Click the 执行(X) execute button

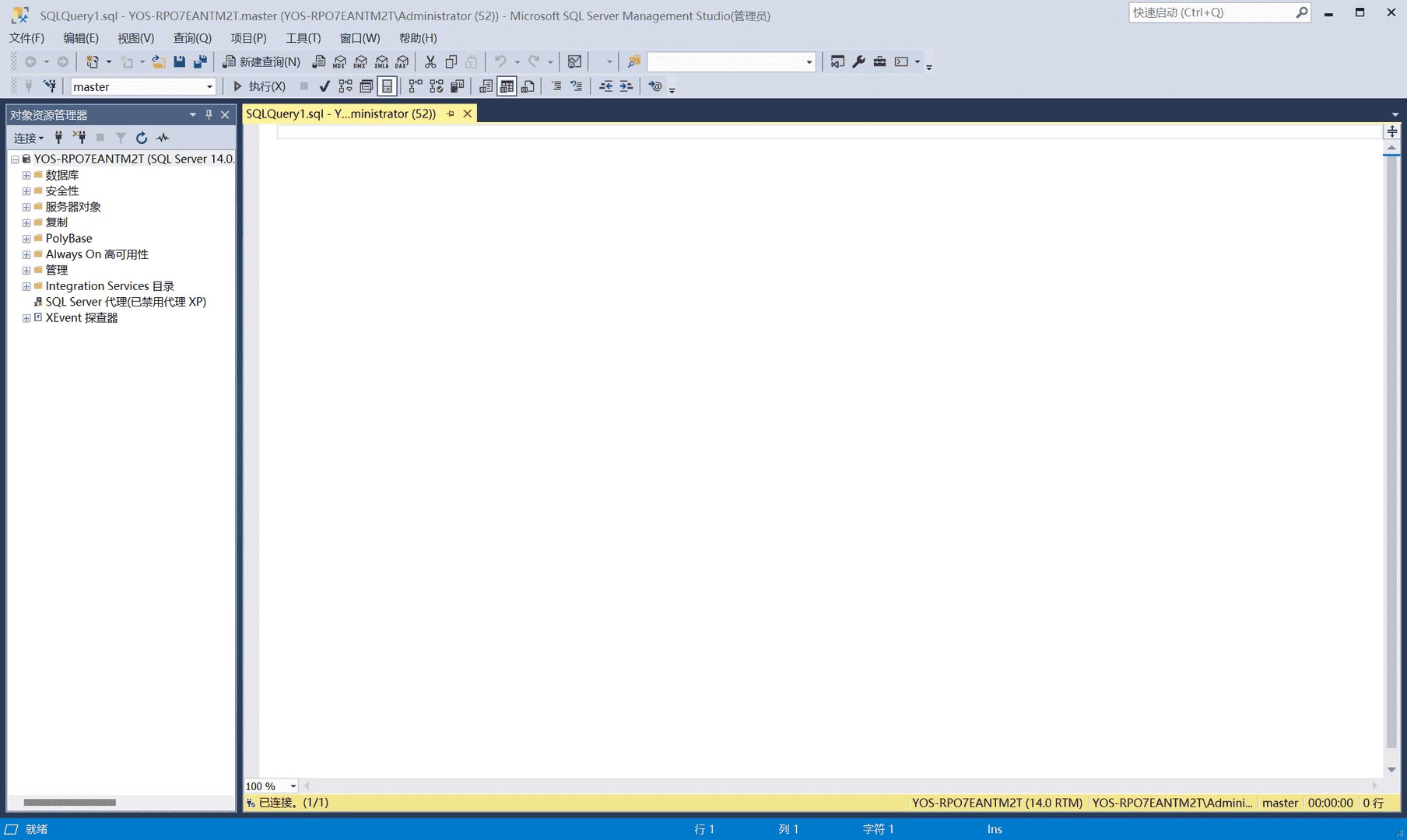point(259,86)
